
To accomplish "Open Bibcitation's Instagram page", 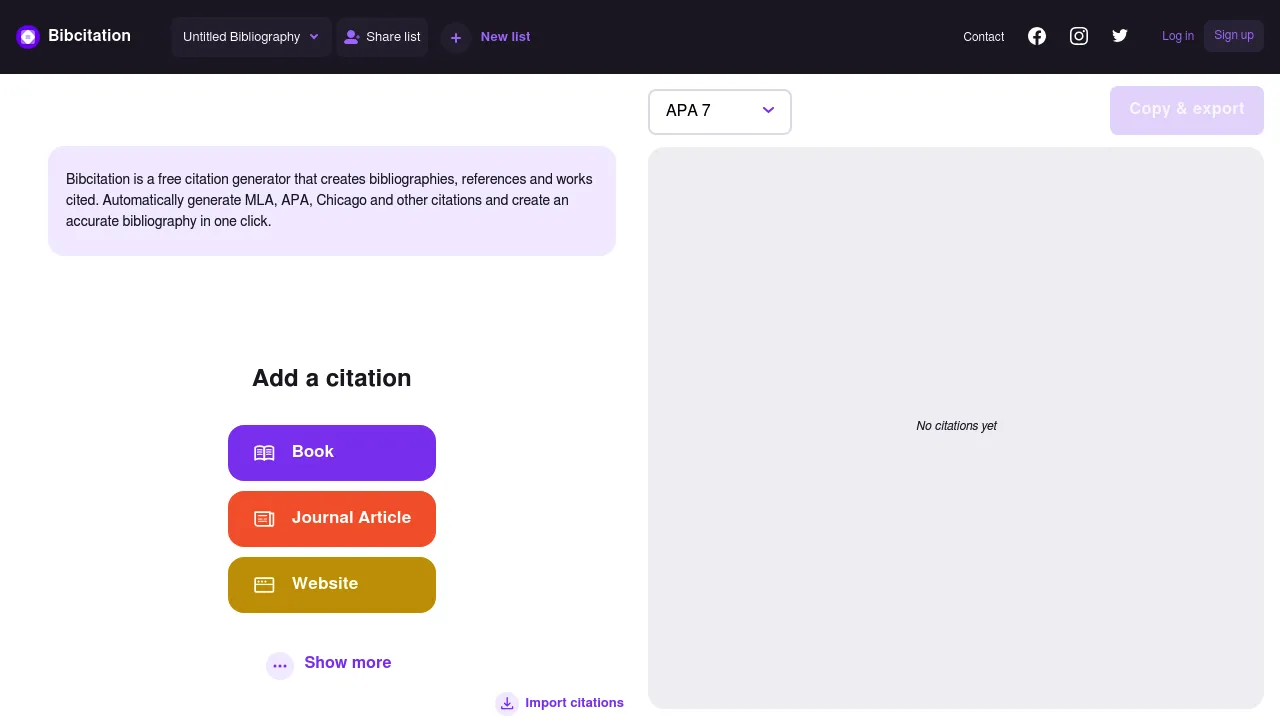I will (x=1079, y=36).
